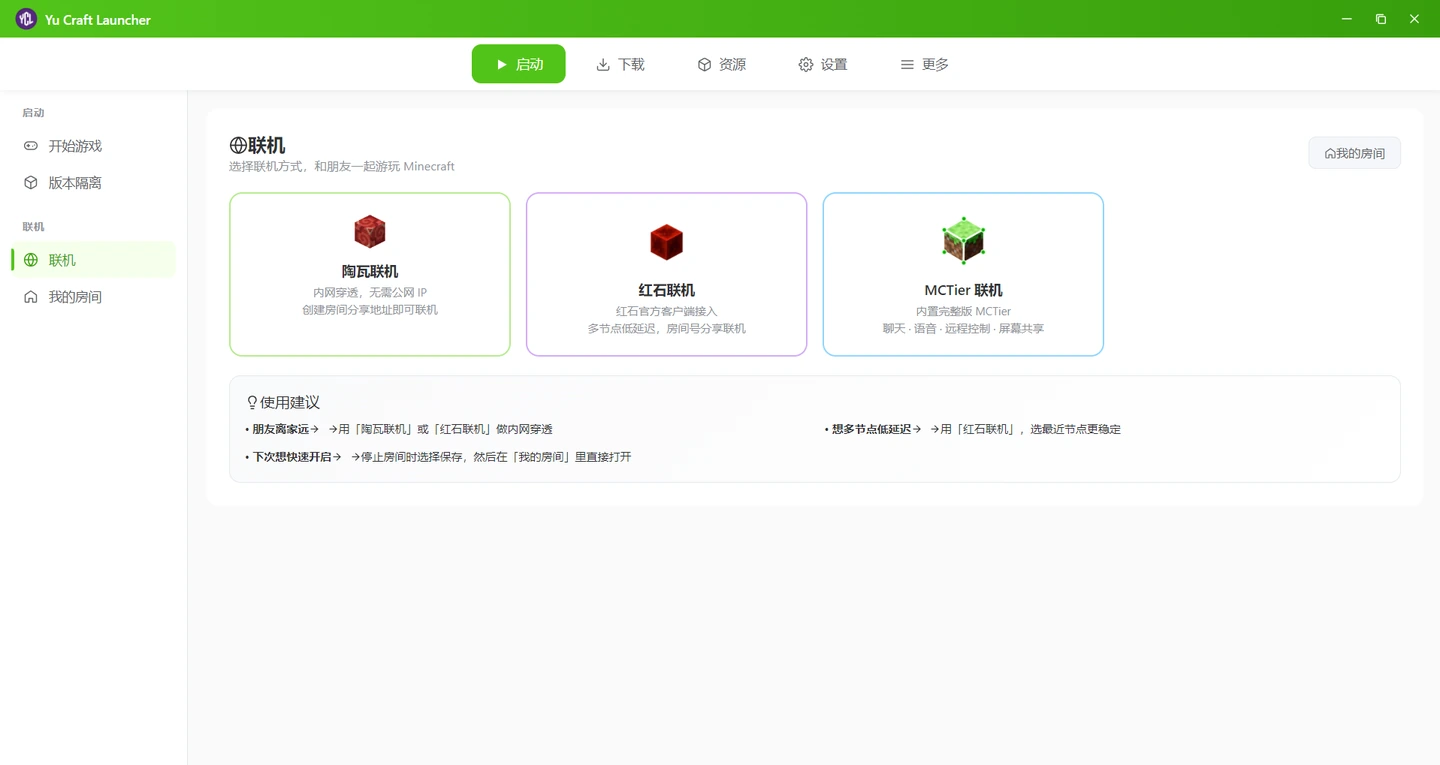The height and width of the screenshot is (765, 1440).
Task: Click the terracotta block icon in 陶瓦联机 card
Action: pos(370,232)
